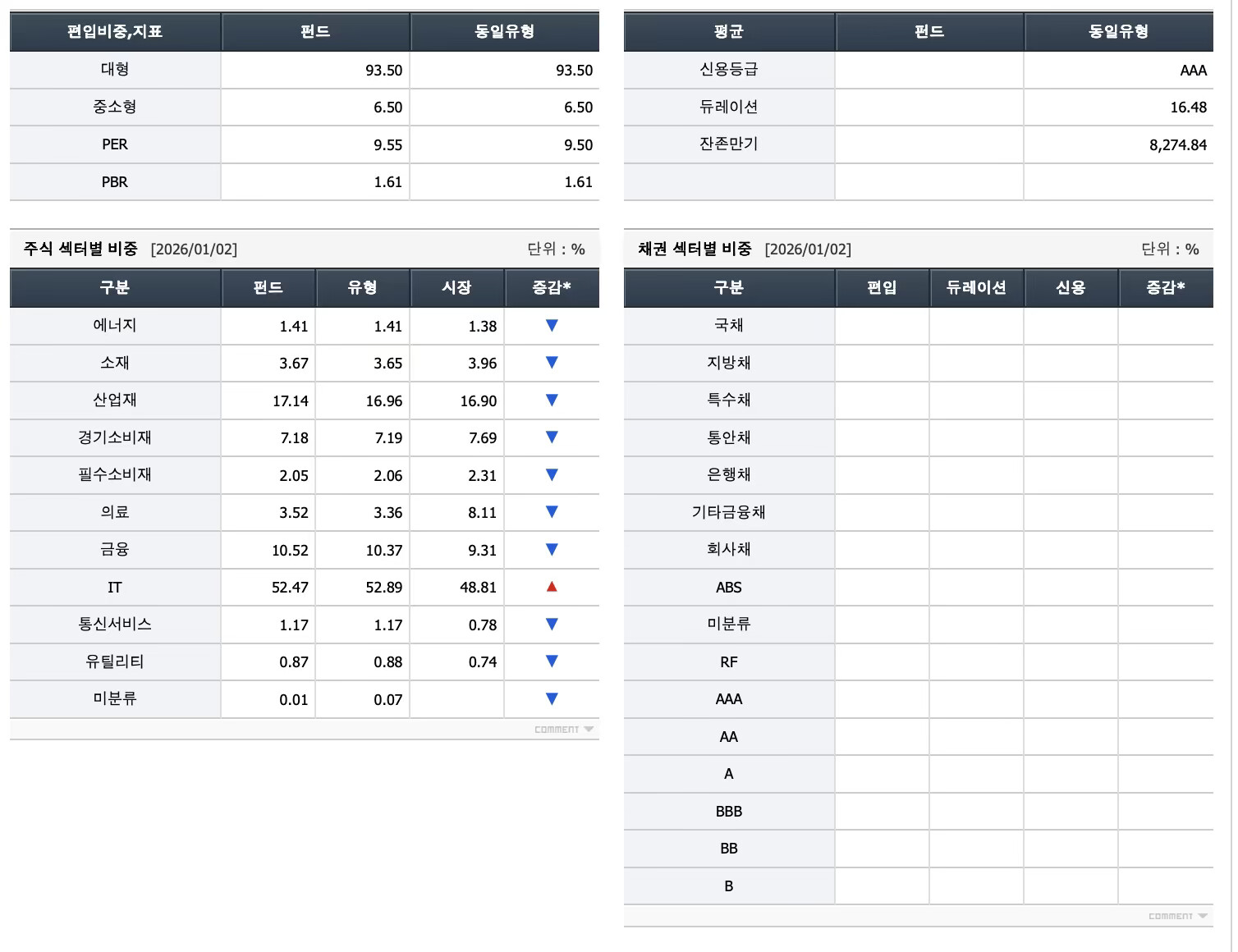This screenshot has height=952, width=1238.
Task: Click the down arrow in 의료 row
Action: [x=552, y=512]
